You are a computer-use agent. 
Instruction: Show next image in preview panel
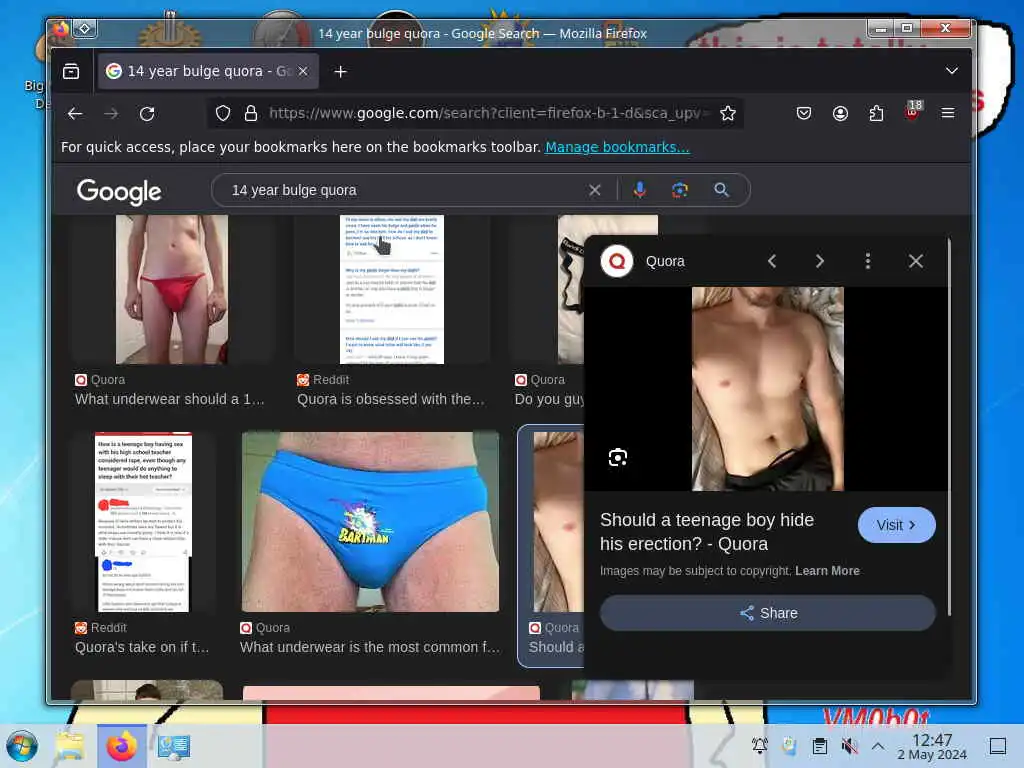coord(820,261)
